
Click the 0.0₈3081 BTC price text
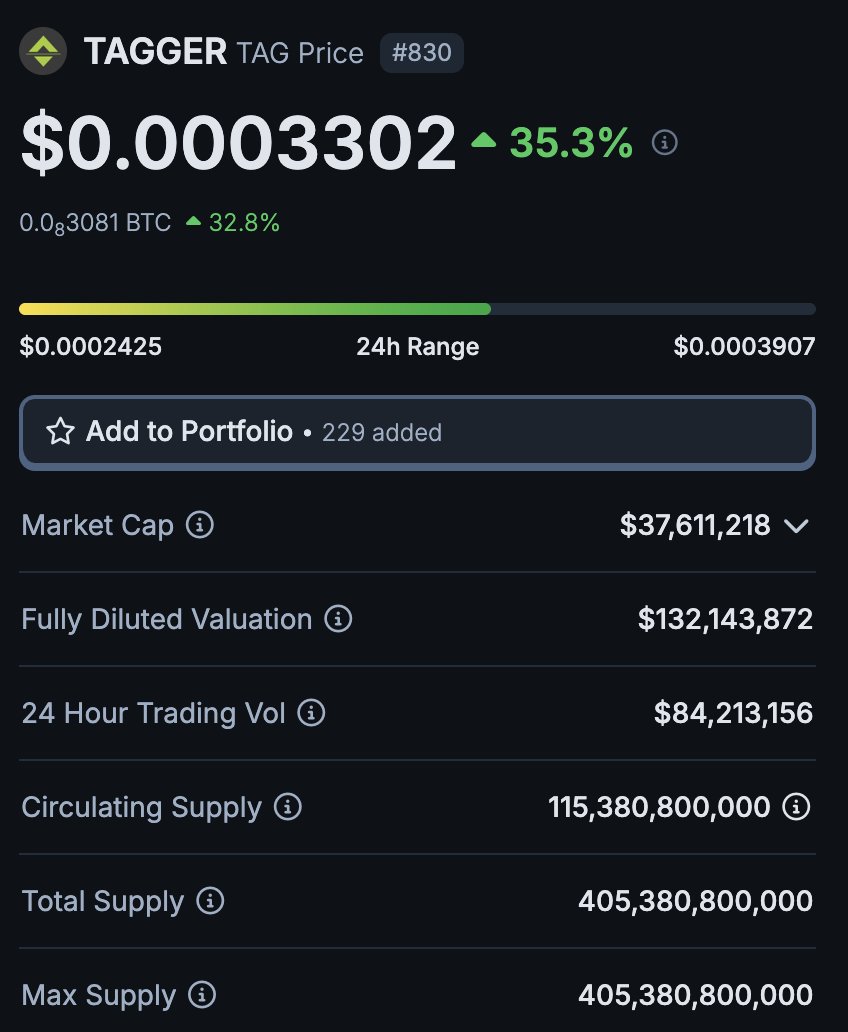pos(95,223)
